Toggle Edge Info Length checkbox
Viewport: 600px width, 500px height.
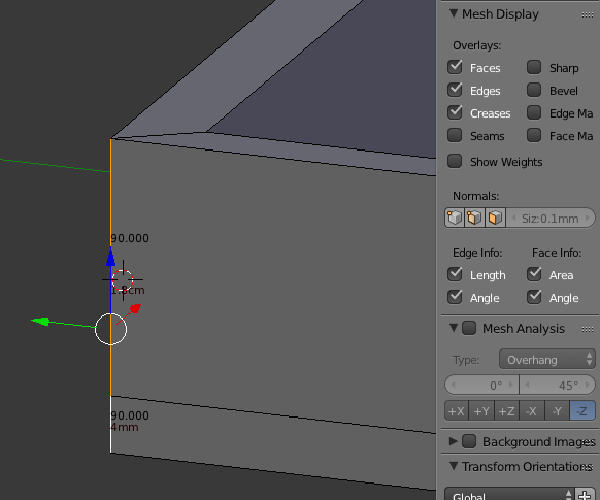(x=455, y=274)
